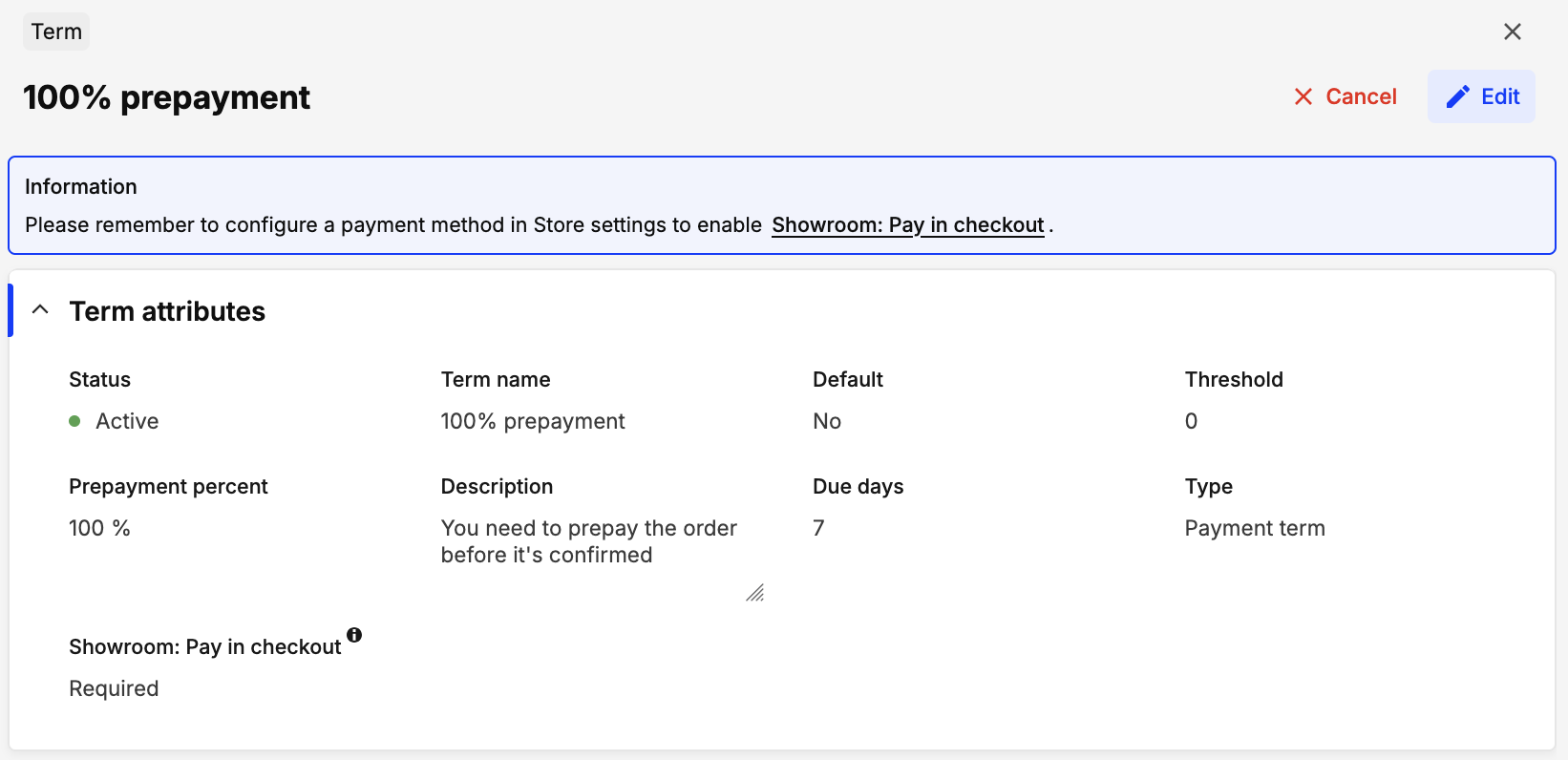Click the Prepayment percent value 100 %
1568x760 pixels.
99,528
